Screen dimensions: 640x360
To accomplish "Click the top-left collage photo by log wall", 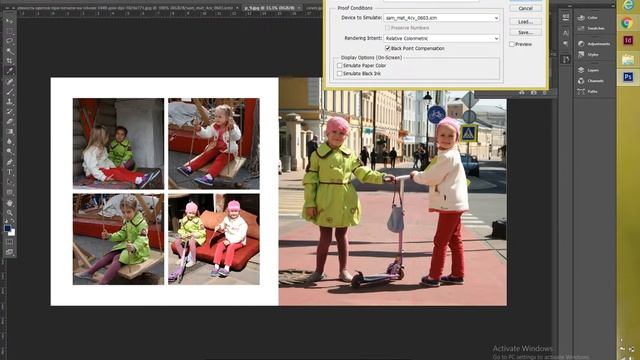I will pos(118,143).
